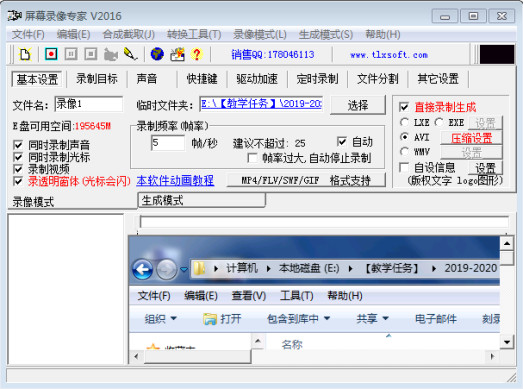Click the 文件名 input field
This screenshot has width=523, height=389.
[x=89, y=104]
